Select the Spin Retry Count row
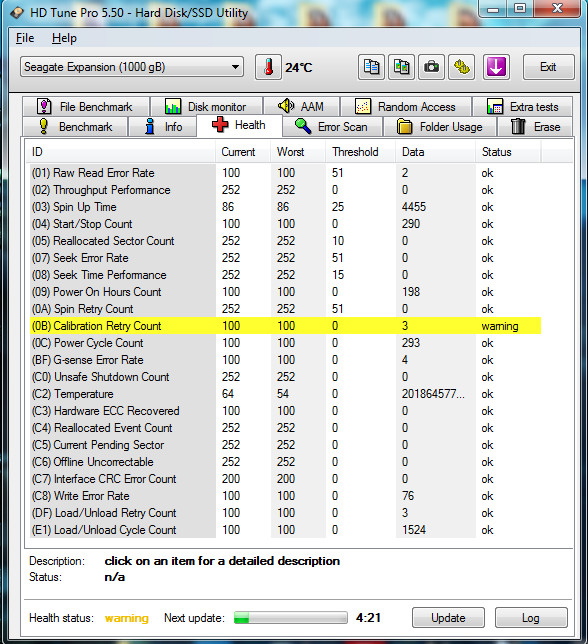 [285, 309]
